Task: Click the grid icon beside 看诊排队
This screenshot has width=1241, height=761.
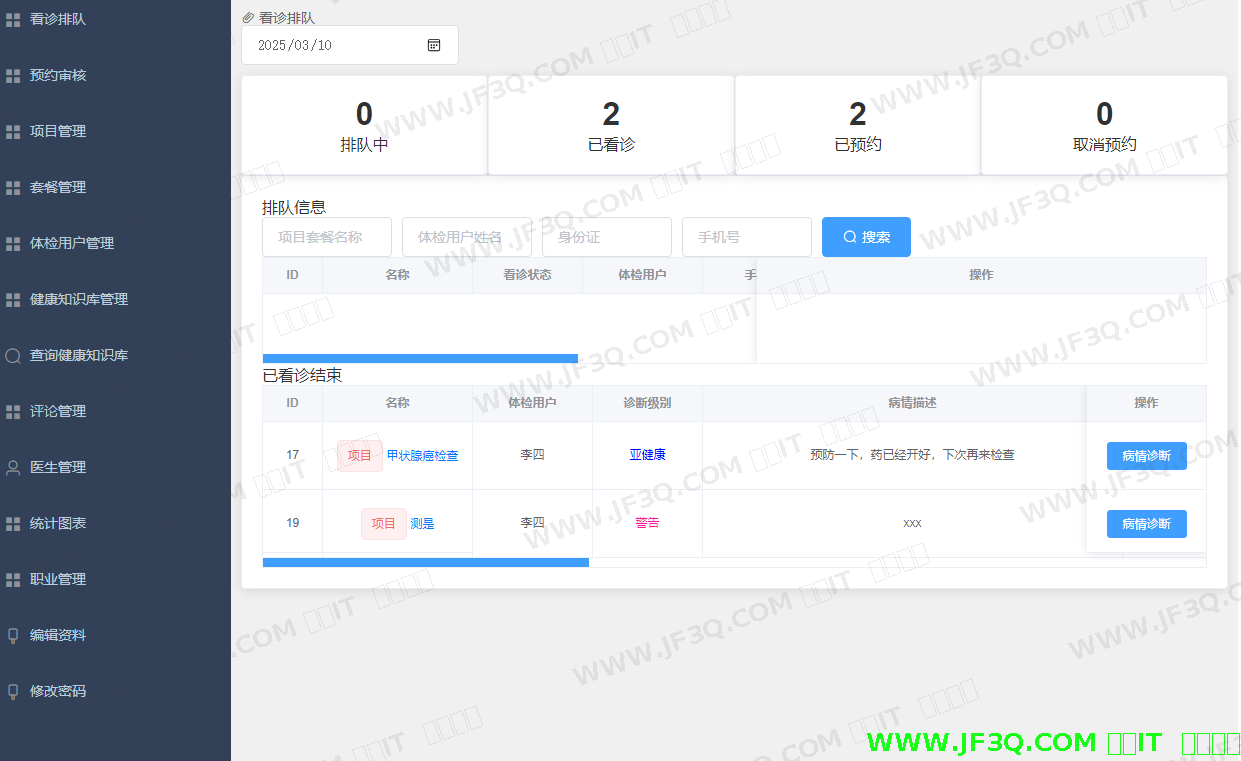Action: [x=13, y=19]
